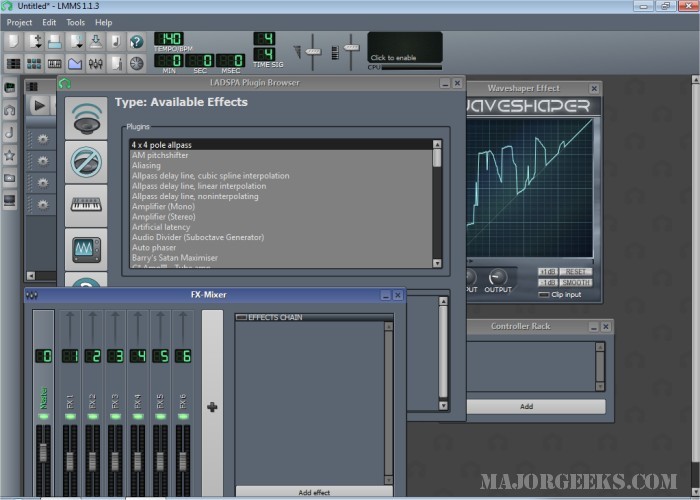Export project with the music note icon
This screenshot has width=700, height=500.
pyautogui.click(x=116, y=42)
